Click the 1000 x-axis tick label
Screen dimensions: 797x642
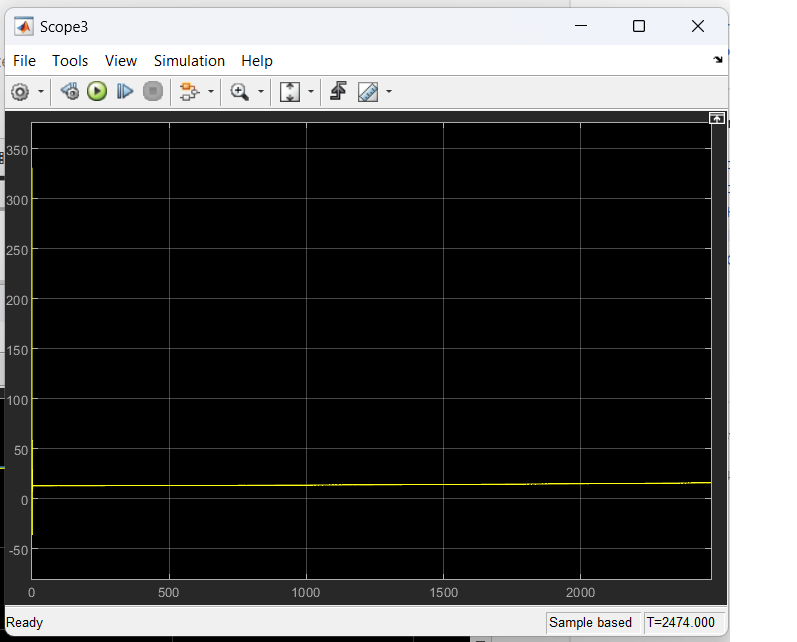[x=305, y=593]
